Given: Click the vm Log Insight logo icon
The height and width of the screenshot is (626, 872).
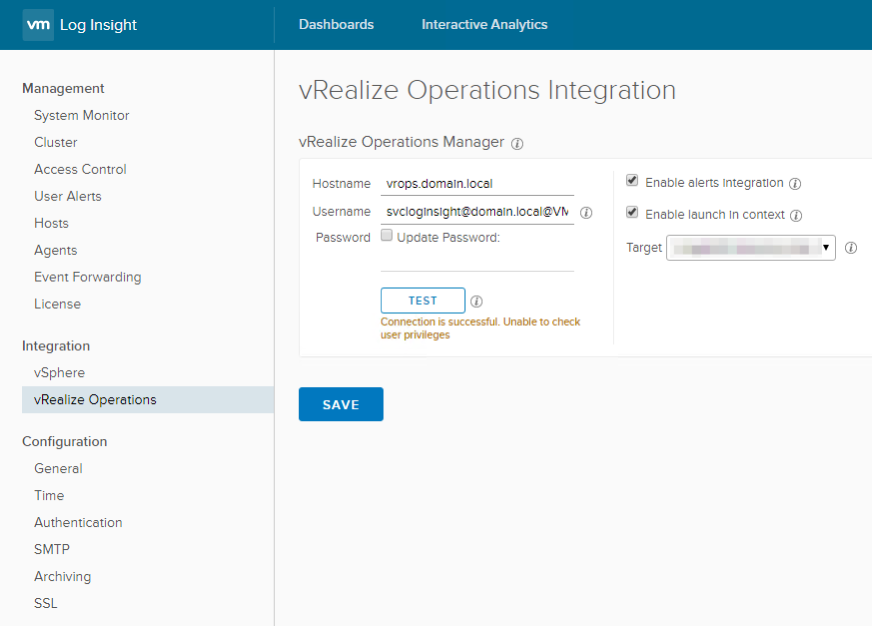Looking at the screenshot, I should (38, 25).
